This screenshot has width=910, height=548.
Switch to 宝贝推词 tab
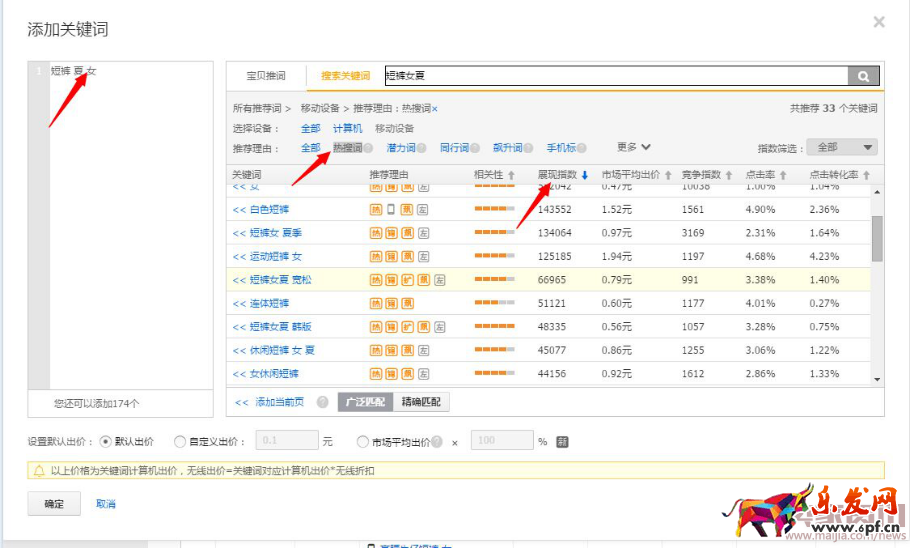266,75
